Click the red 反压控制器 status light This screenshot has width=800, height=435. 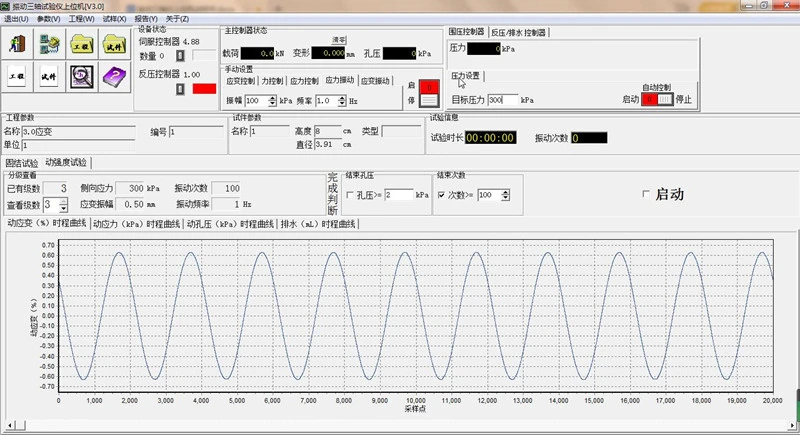[x=204, y=89]
